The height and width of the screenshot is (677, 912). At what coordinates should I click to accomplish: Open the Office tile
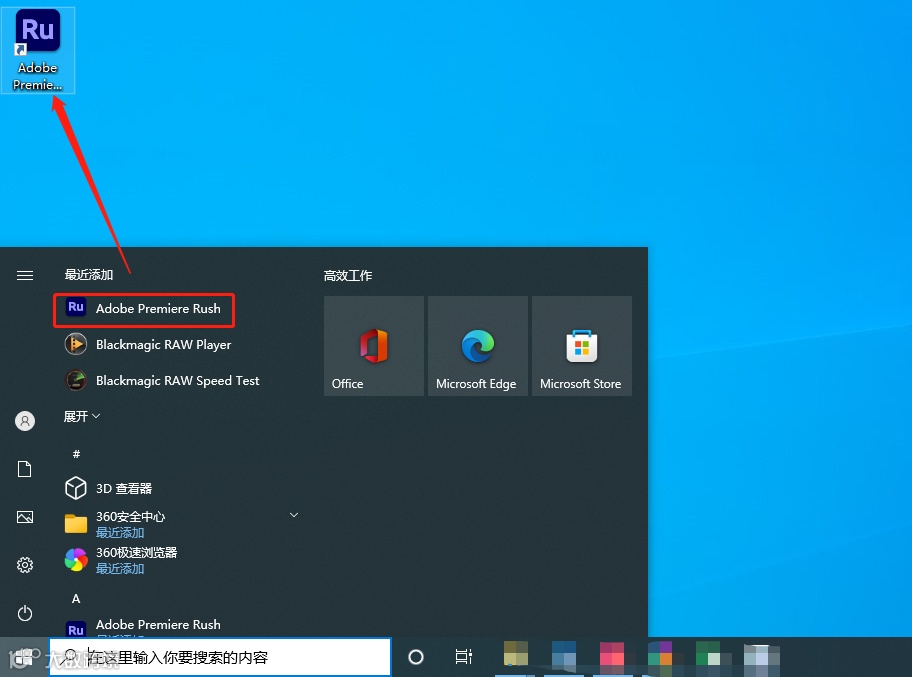pos(374,346)
